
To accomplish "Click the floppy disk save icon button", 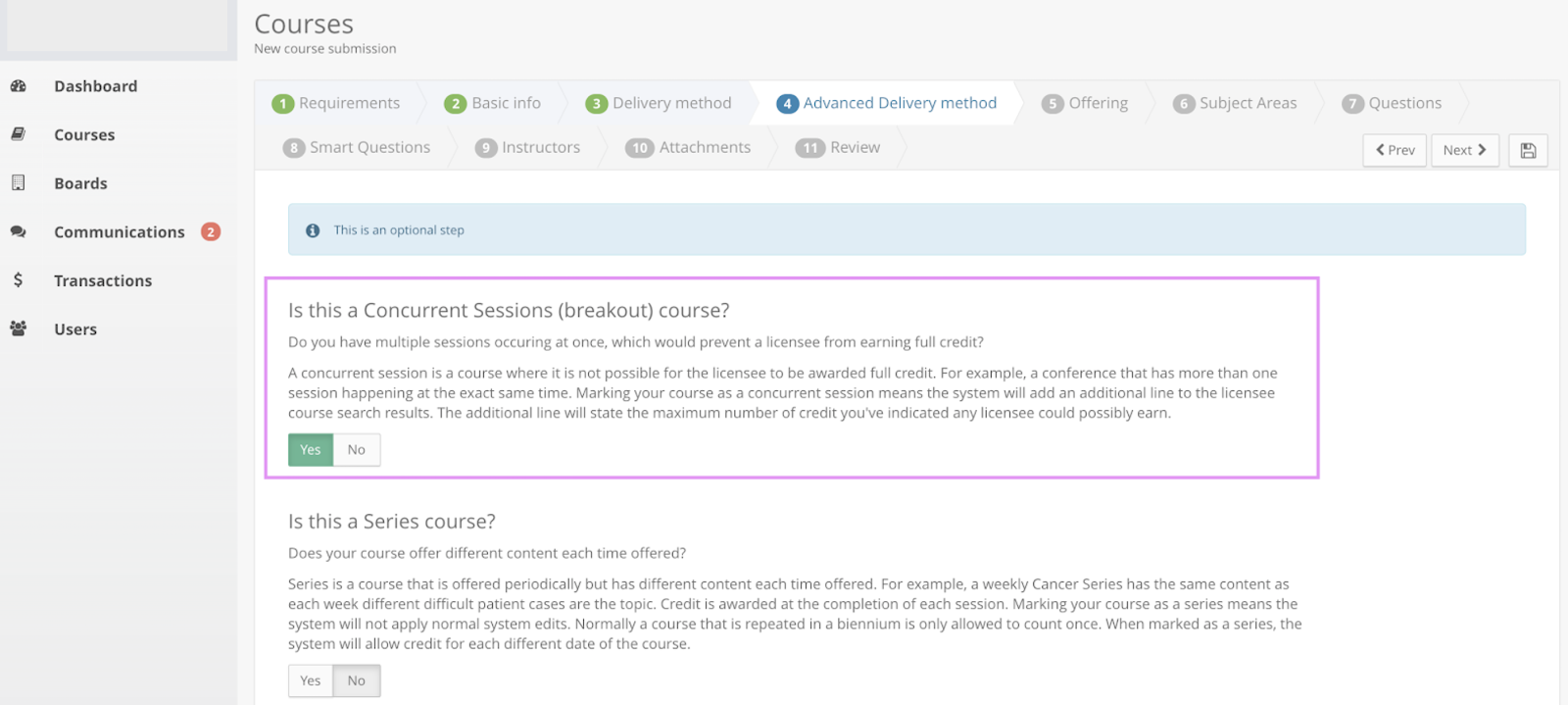I will point(1528,150).
